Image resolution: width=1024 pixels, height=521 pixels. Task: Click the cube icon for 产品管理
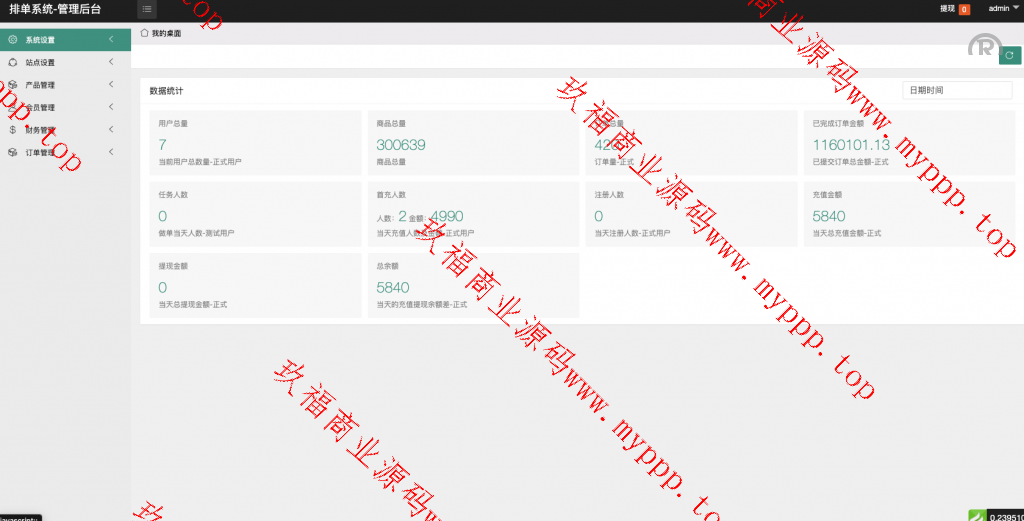pos(12,85)
